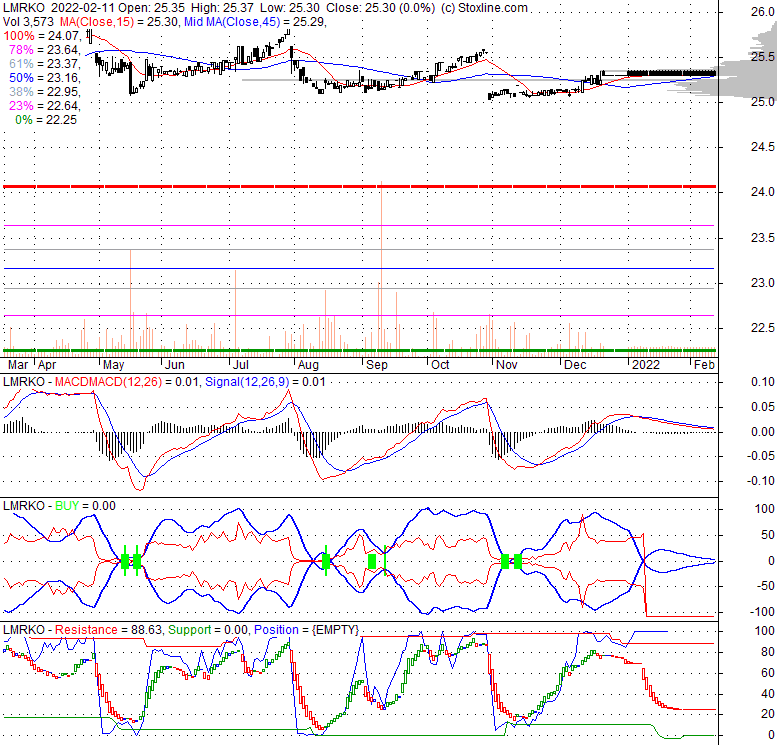The height and width of the screenshot is (746, 778).
Task: Click the Vol 3,573 label
Action: [29, 22]
